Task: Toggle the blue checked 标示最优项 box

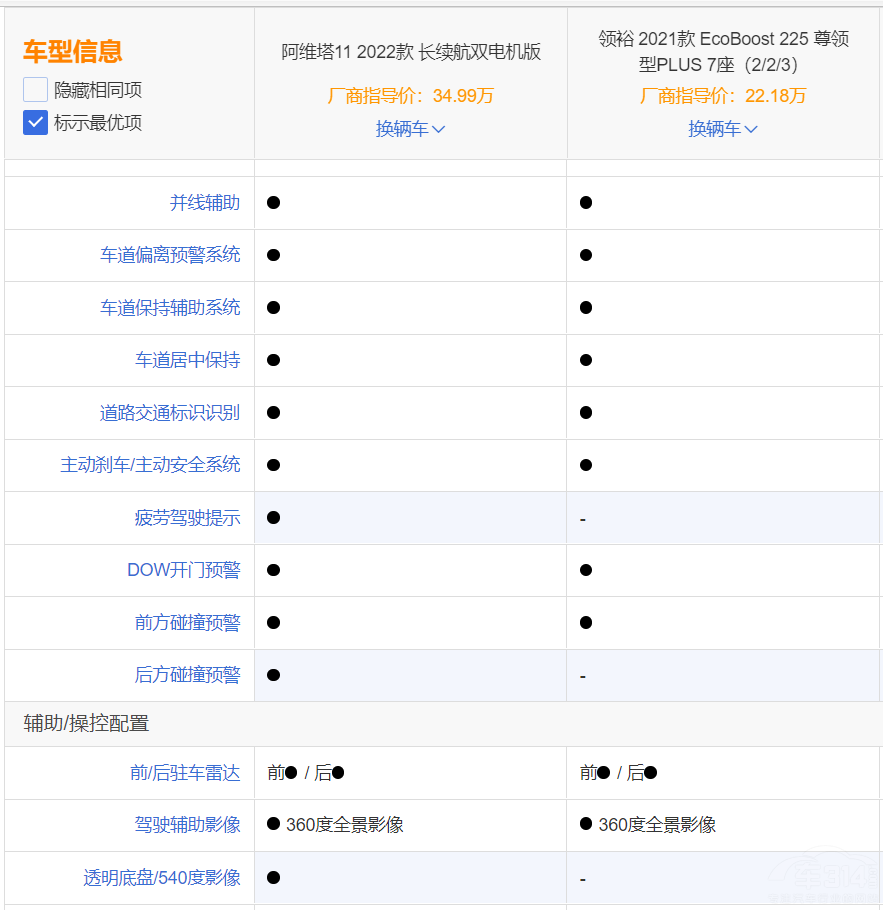Action: click(x=35, y=122)
